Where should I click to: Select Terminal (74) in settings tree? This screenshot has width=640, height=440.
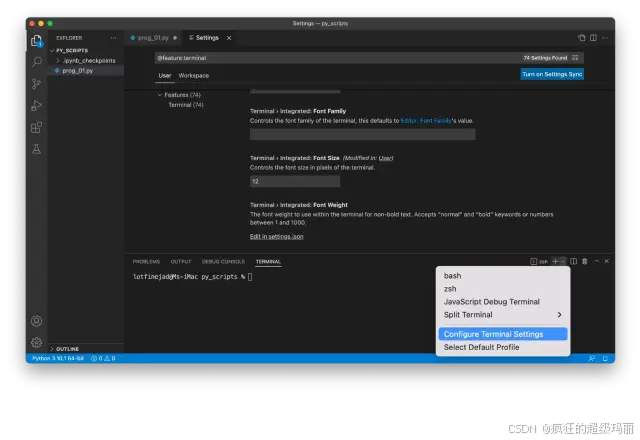(x=186, y=105)
